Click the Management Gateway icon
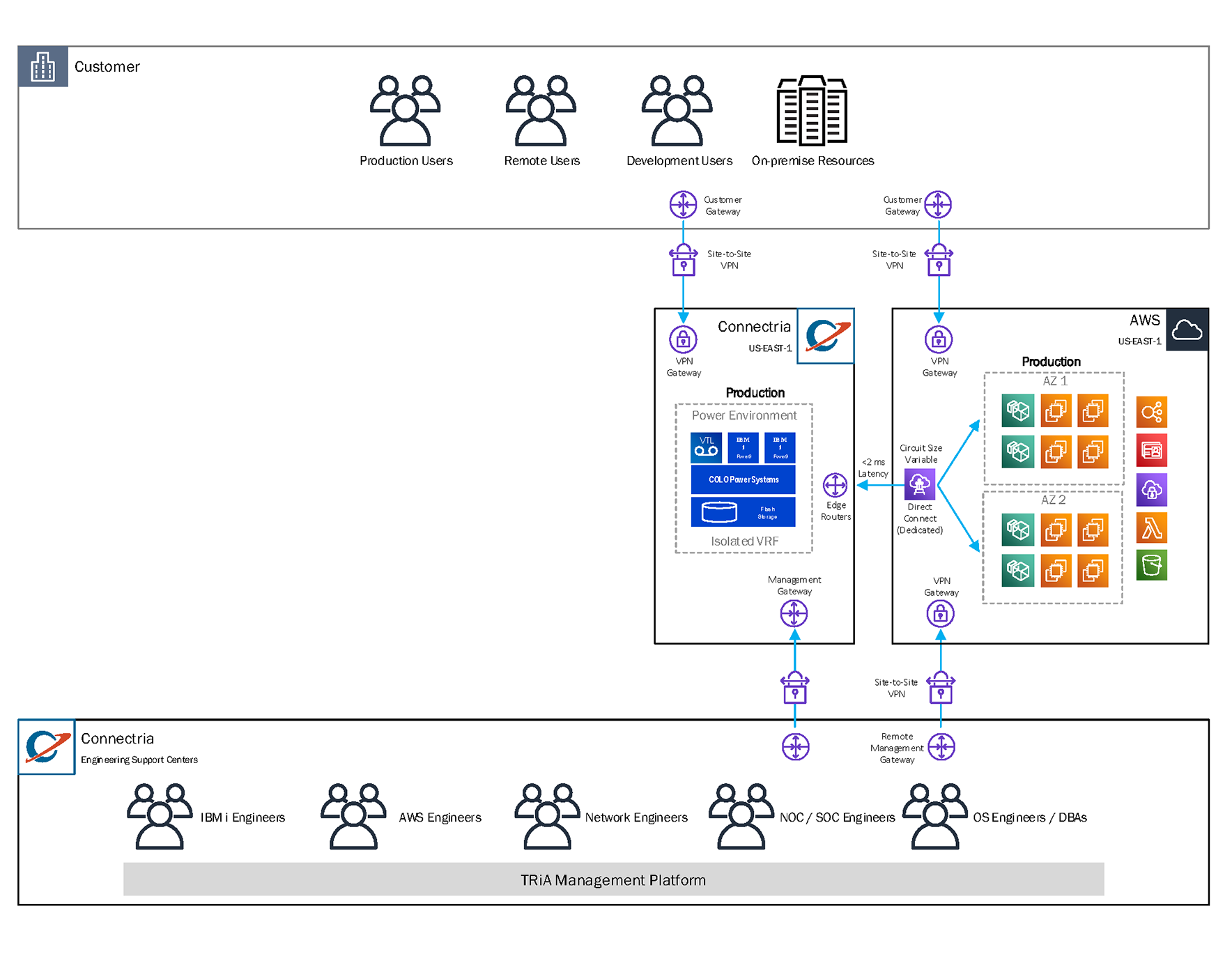The width and height of the screenshot is (1232, 954). (x=794, y=614)
